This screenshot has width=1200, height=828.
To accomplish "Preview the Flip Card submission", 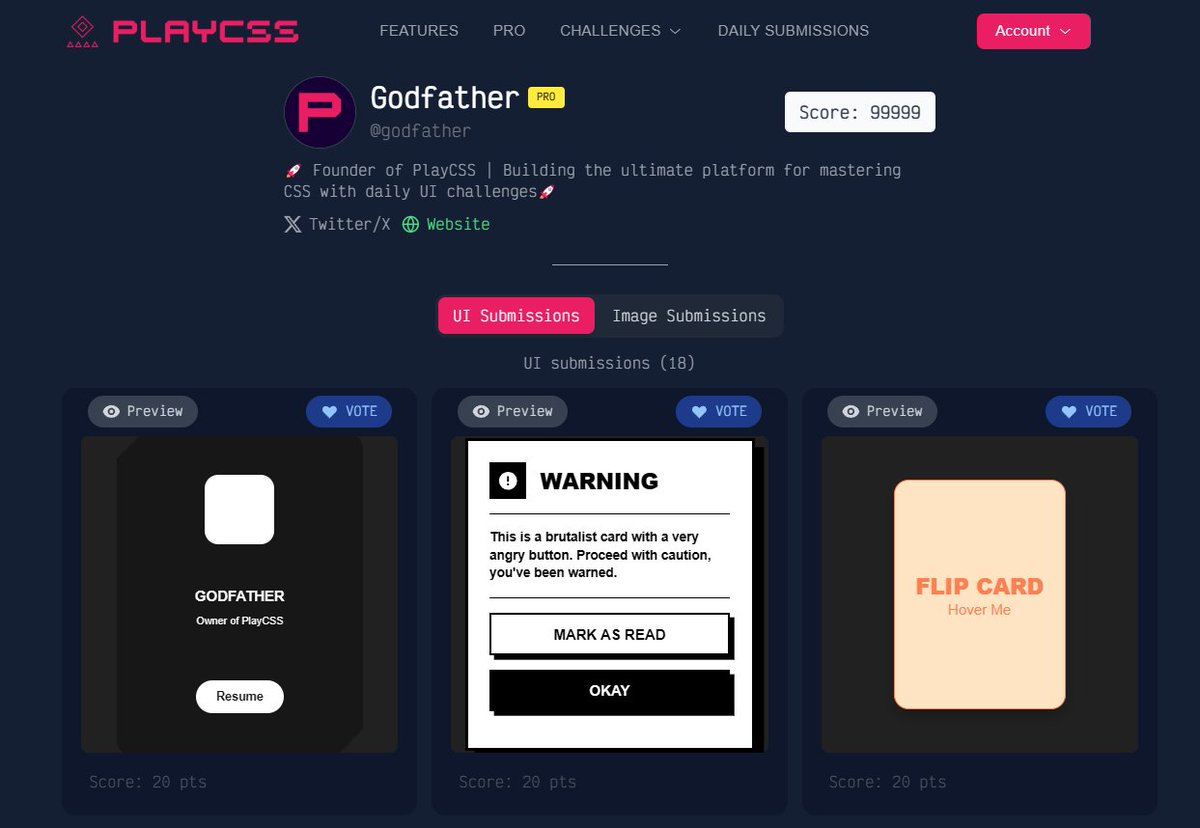I will click(x=882, y=411).
